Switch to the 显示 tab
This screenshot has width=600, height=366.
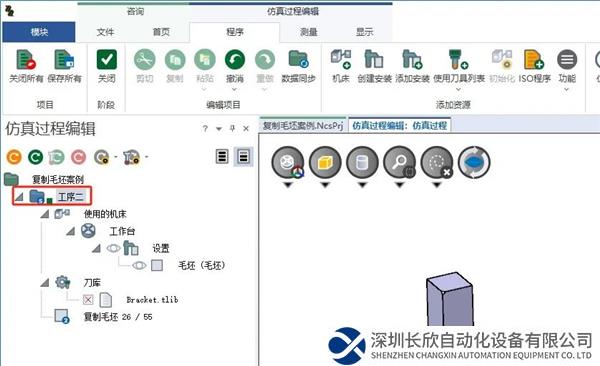pyautogui.click(x=364, y=32)
